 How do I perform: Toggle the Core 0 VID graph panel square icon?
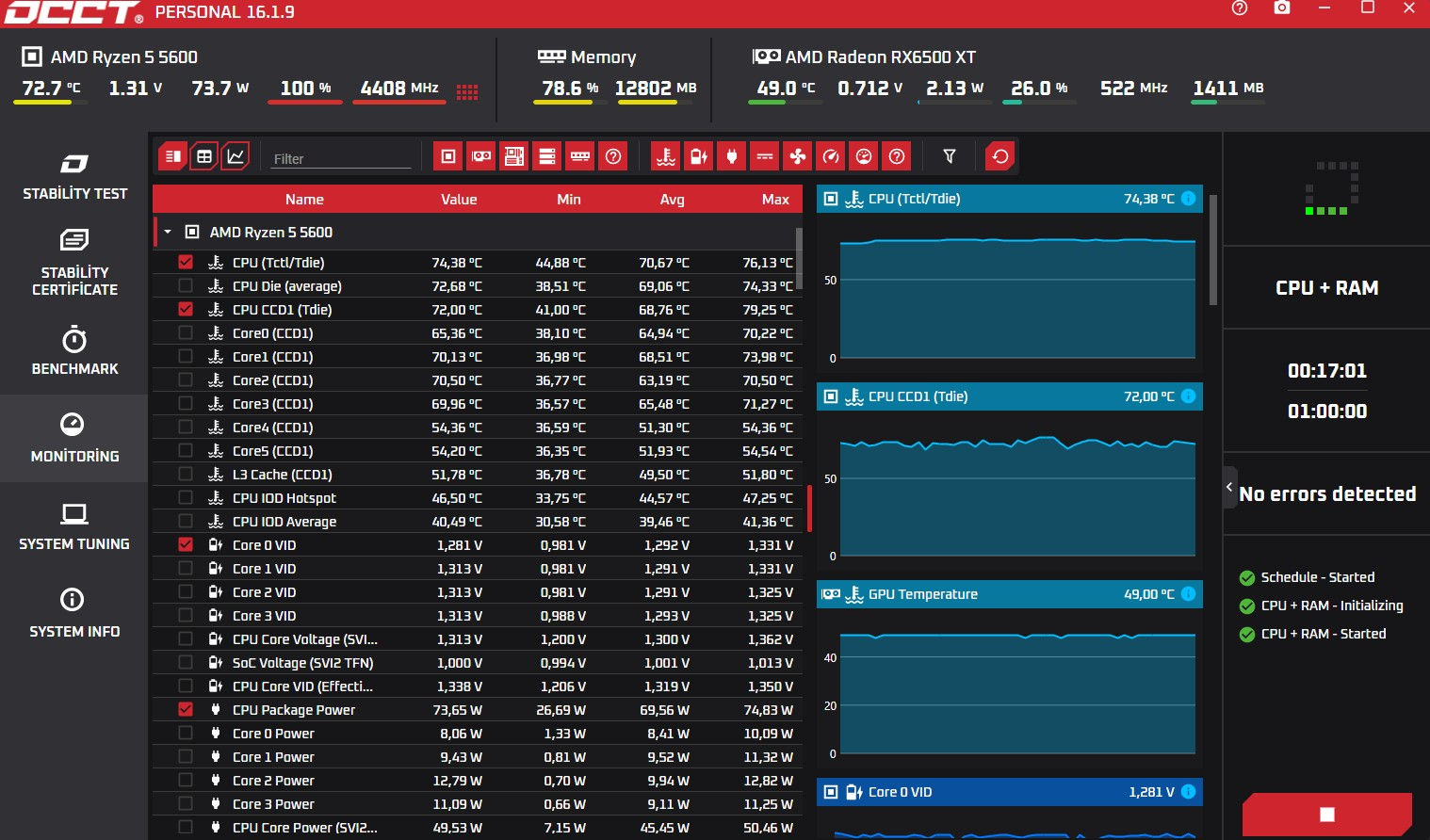pyautogui.click(x=831, y=792)
